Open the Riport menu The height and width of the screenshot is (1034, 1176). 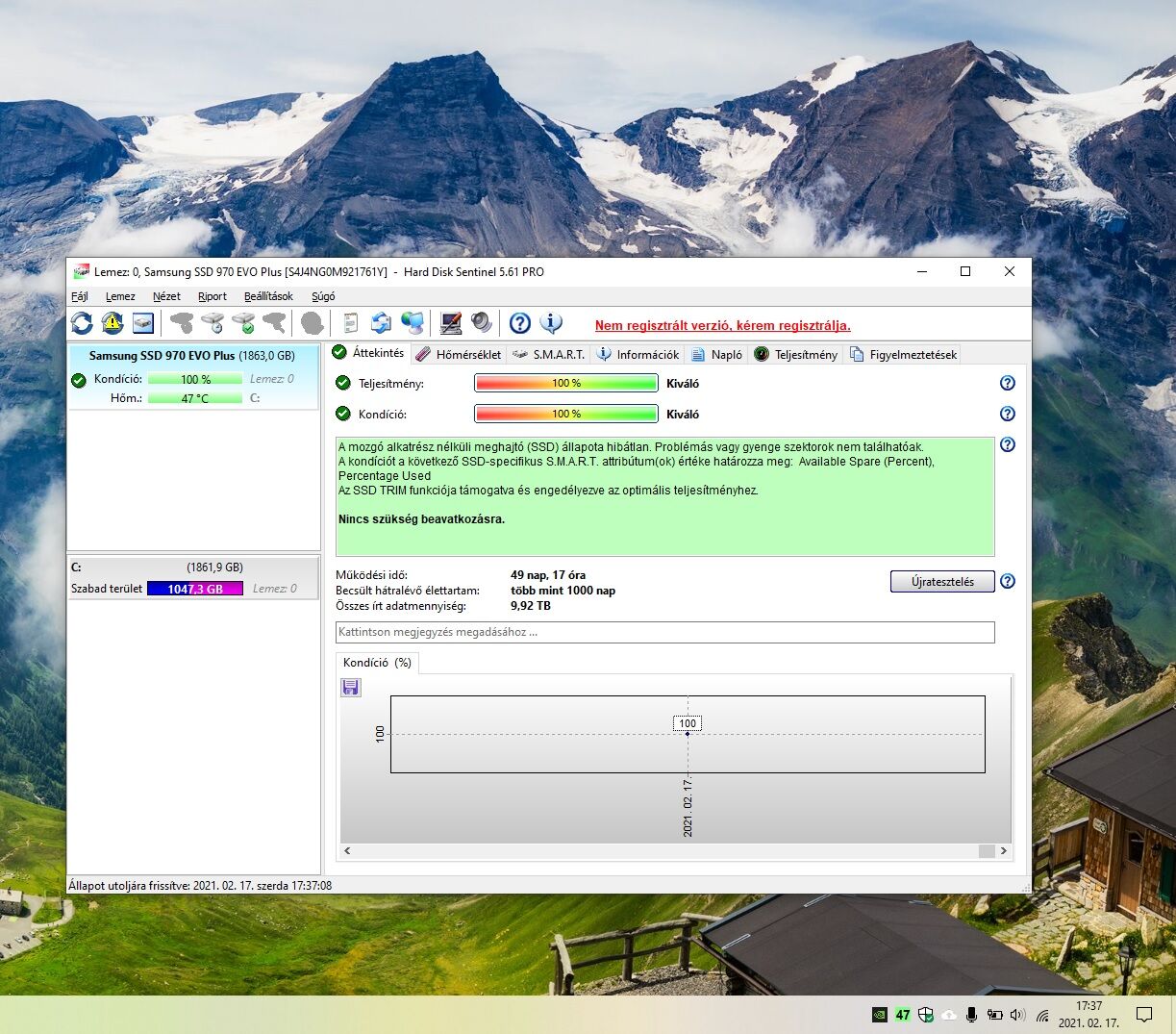tap(213, 296)
